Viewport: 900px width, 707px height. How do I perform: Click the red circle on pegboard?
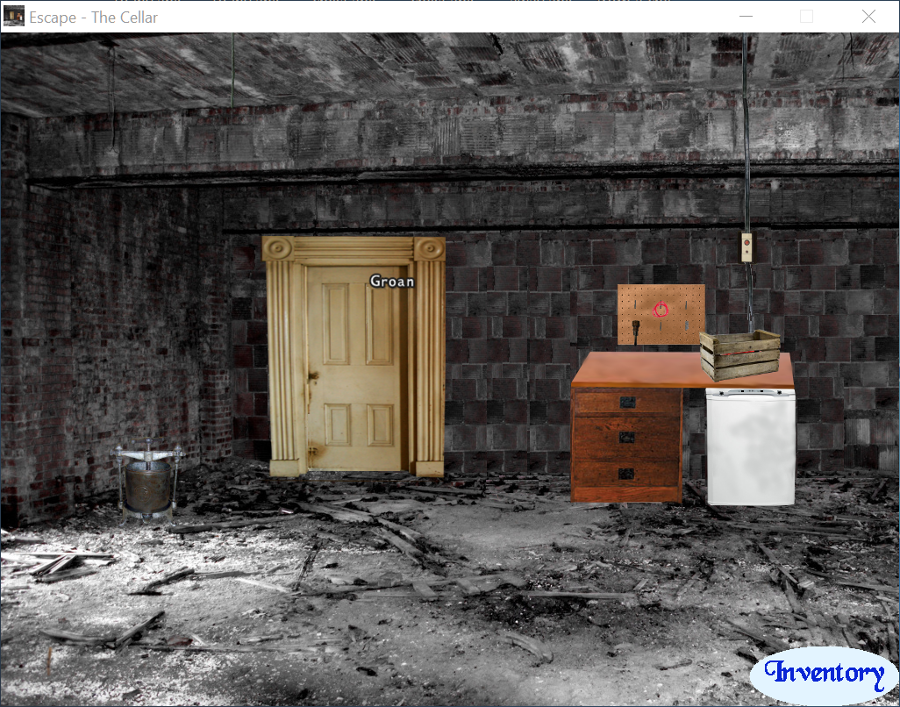(x=661, y=310)
